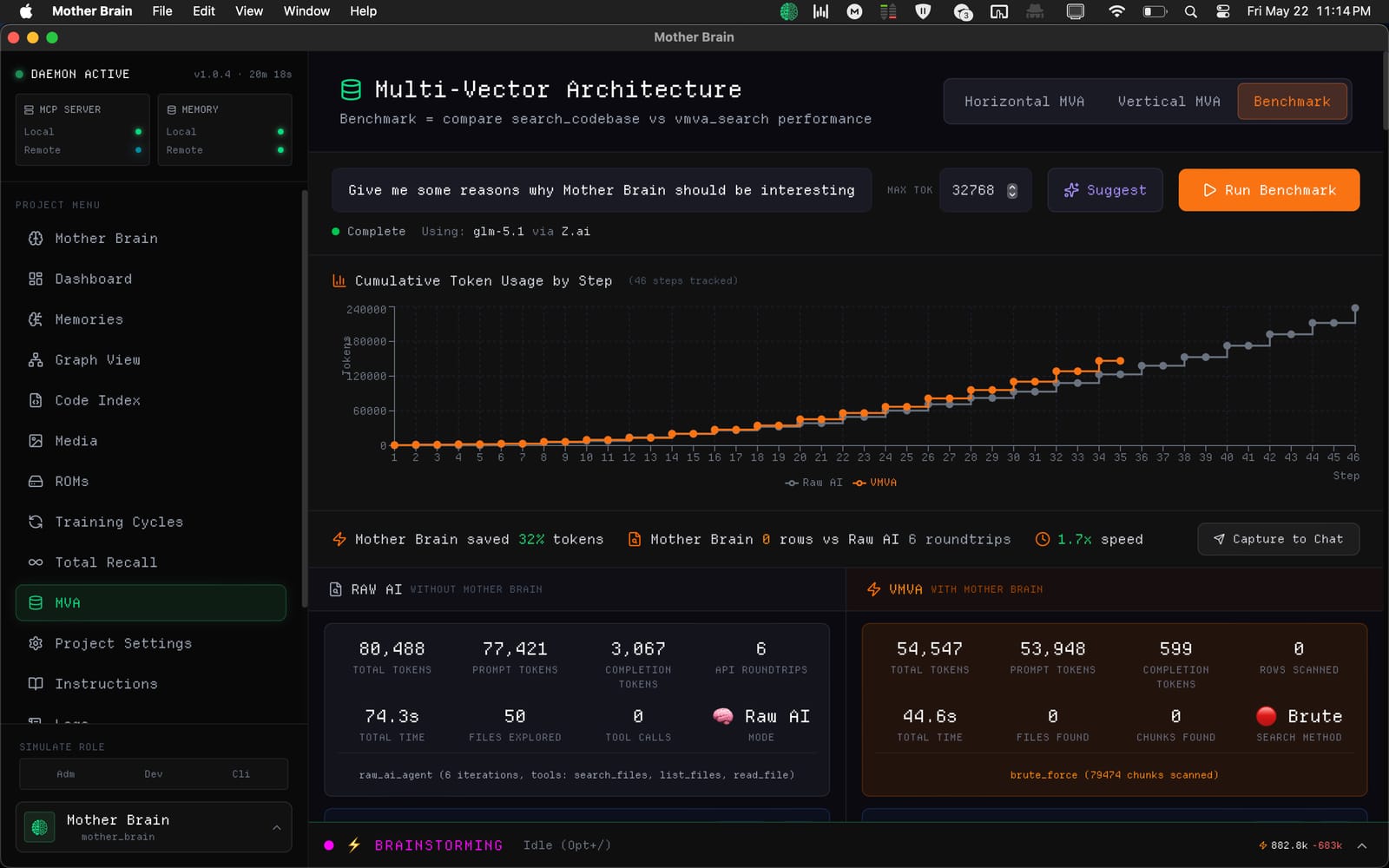Open the Wi-Fi status menu
The width and height of the screenshot is (1389, 868).
click(x=1116, y=11)
